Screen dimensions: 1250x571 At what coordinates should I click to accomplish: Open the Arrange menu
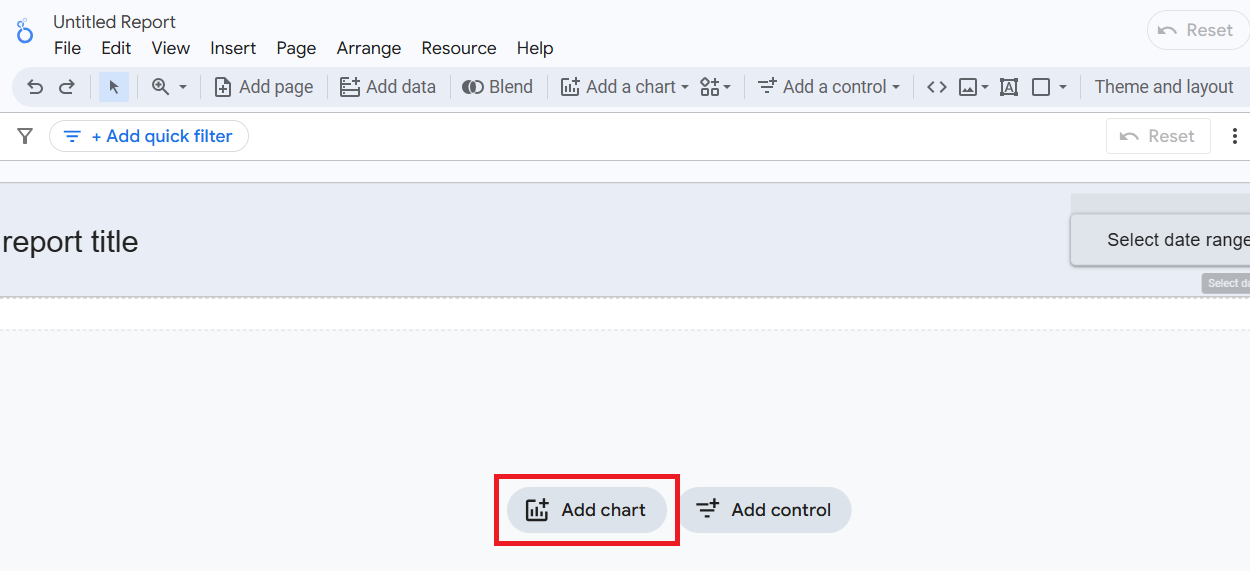click(369, 48)
